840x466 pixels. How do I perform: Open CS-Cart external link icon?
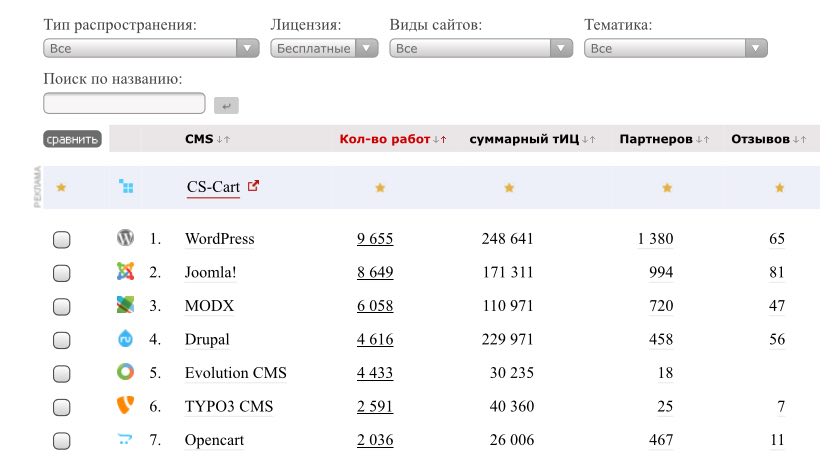(253, 186)
